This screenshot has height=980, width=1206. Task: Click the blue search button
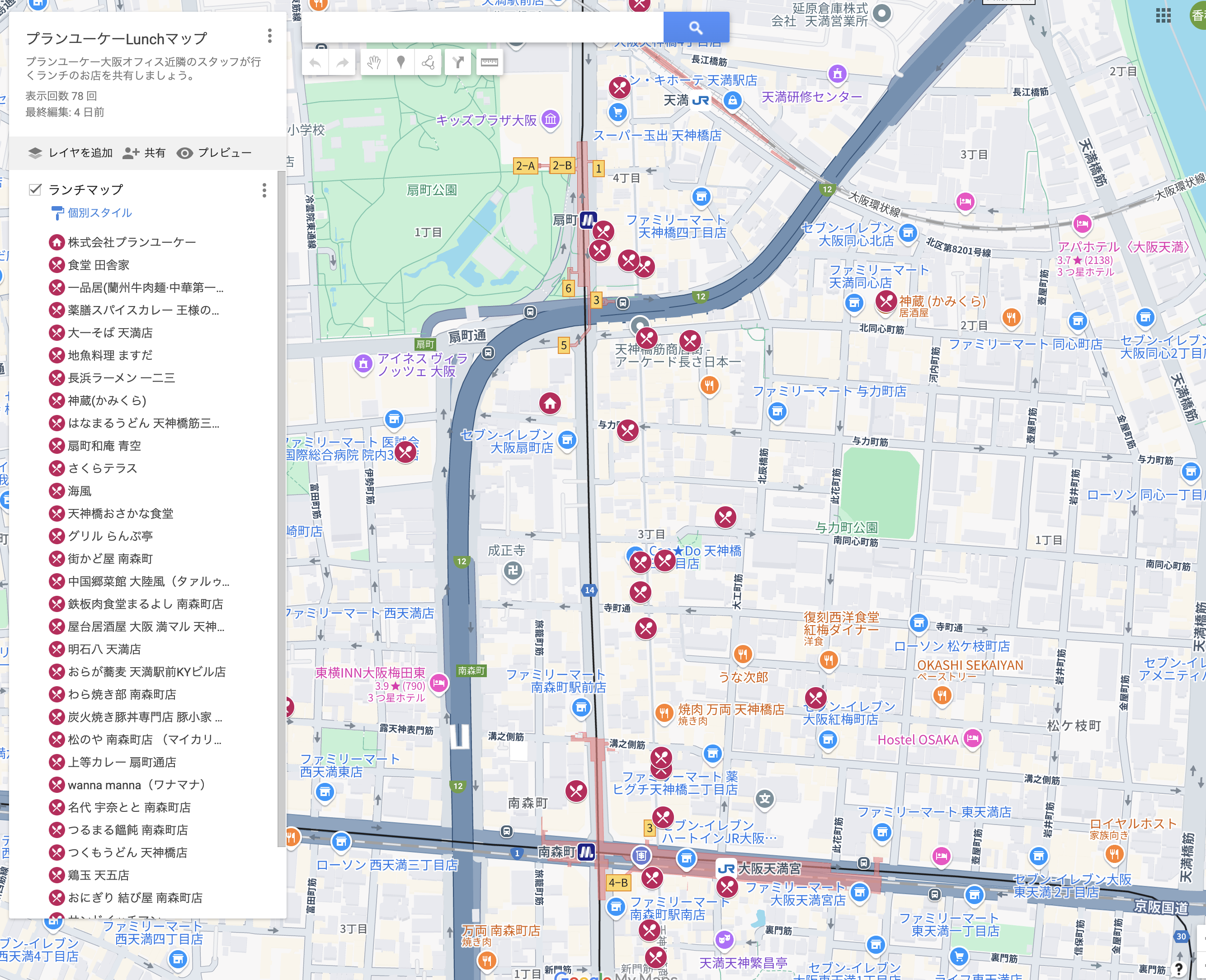696,27
